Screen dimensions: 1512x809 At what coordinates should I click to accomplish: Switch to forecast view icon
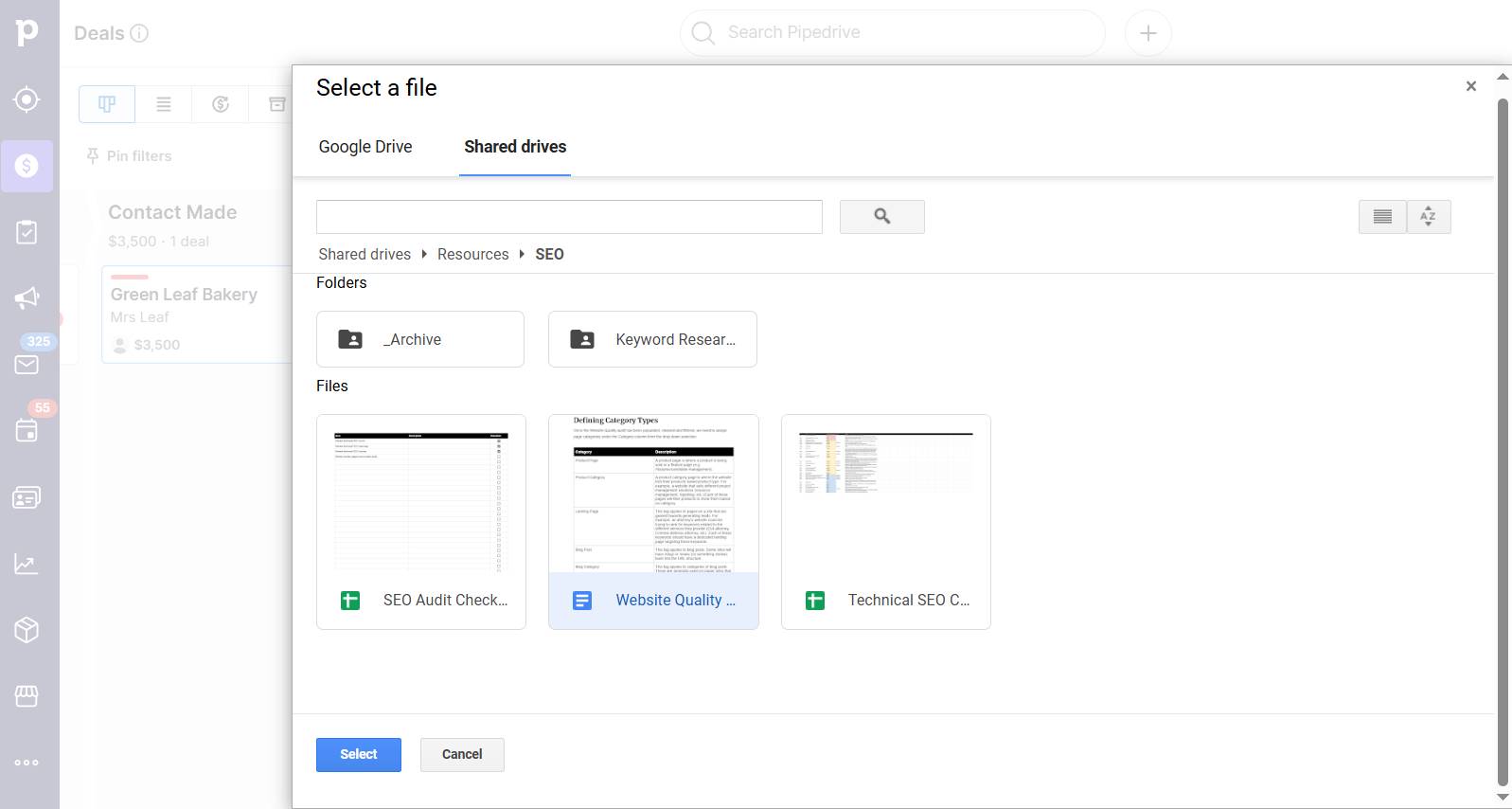click(x=221, y=104)
